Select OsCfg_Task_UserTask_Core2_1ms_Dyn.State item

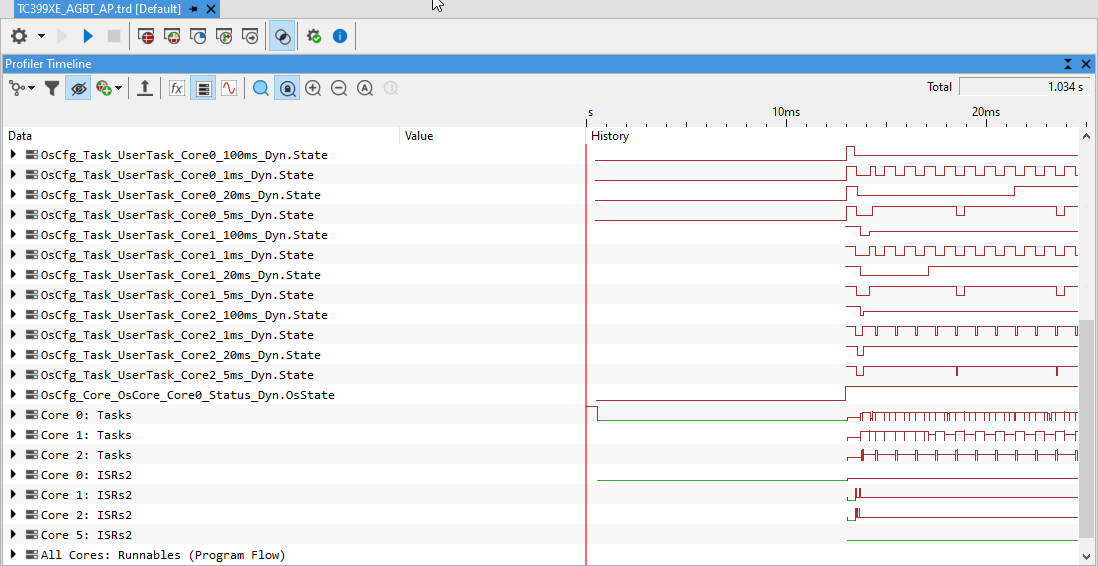click(177, 335)
